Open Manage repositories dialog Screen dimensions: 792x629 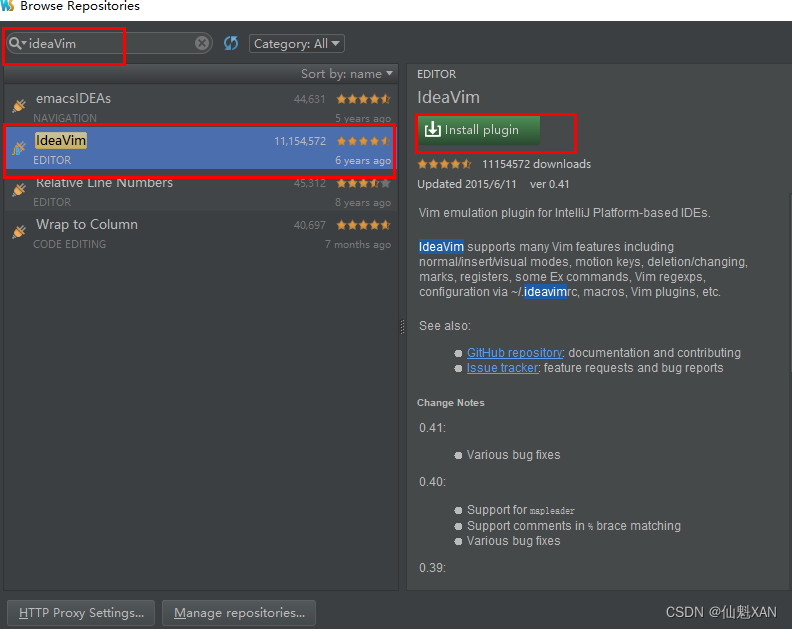point(239,613)
